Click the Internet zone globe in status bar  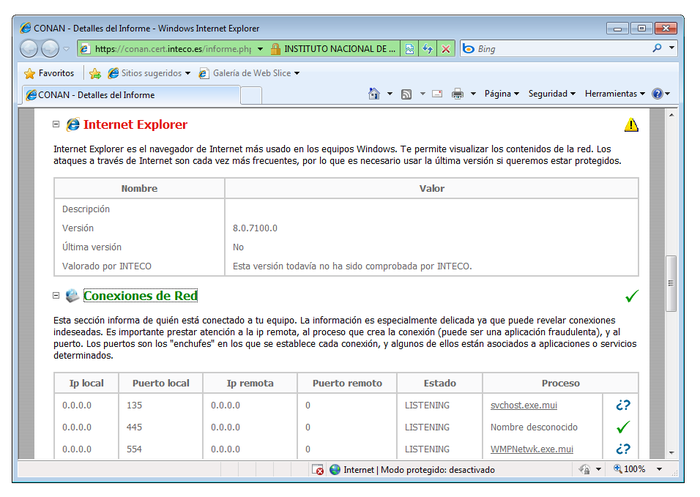coord(335,470)
